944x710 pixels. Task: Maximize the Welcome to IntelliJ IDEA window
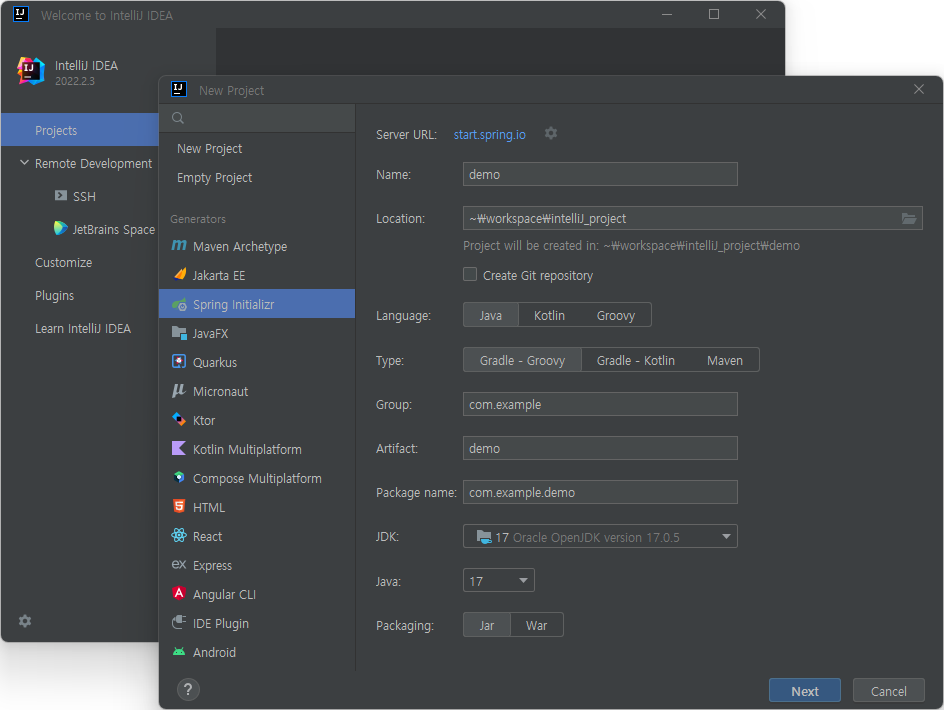pyautogui.click(x=713, y=14)
